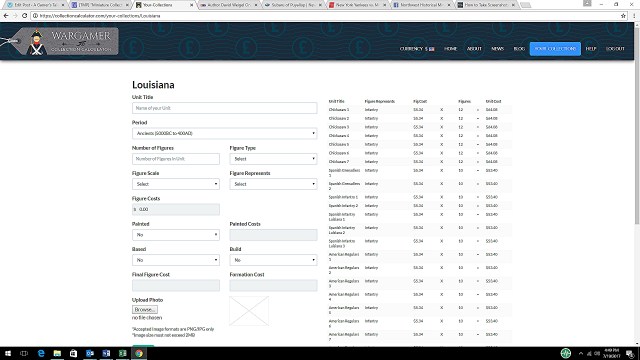The height and width of the screenshot is (360, 640).
Task: Click the Formation Cost field
Action: click(273, 285)
